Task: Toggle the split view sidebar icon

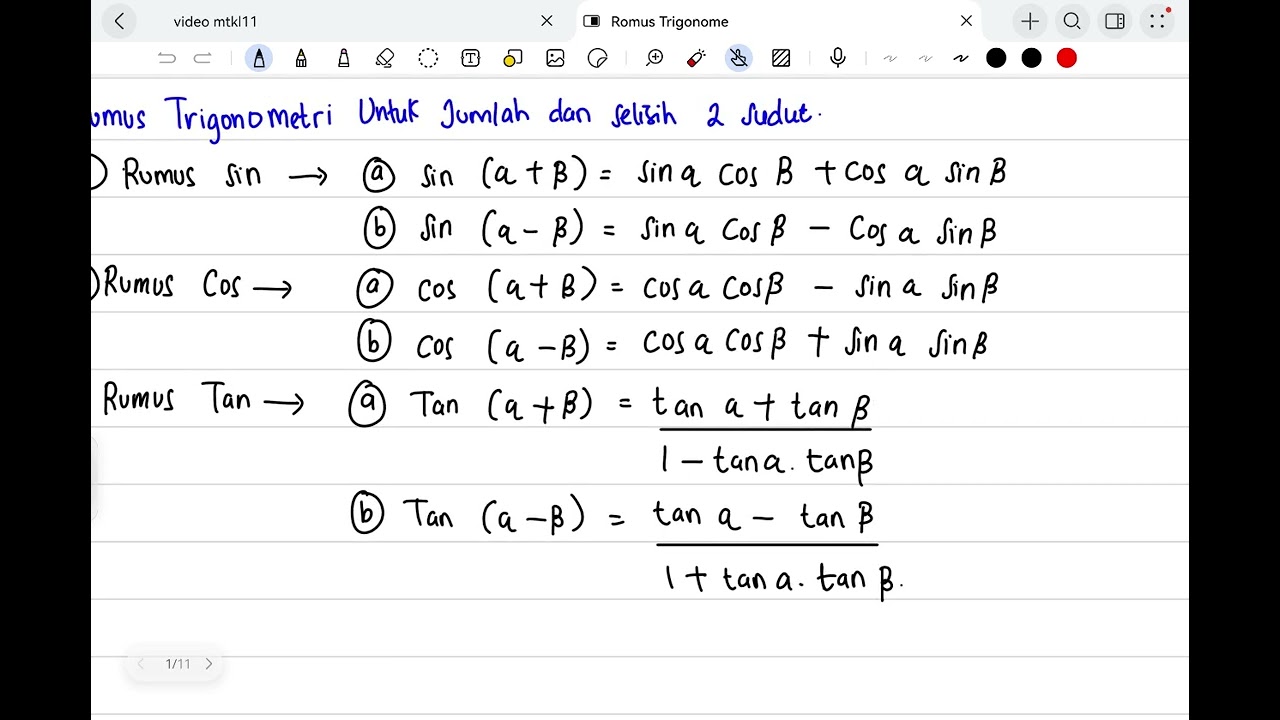Action: point(1115,21)
